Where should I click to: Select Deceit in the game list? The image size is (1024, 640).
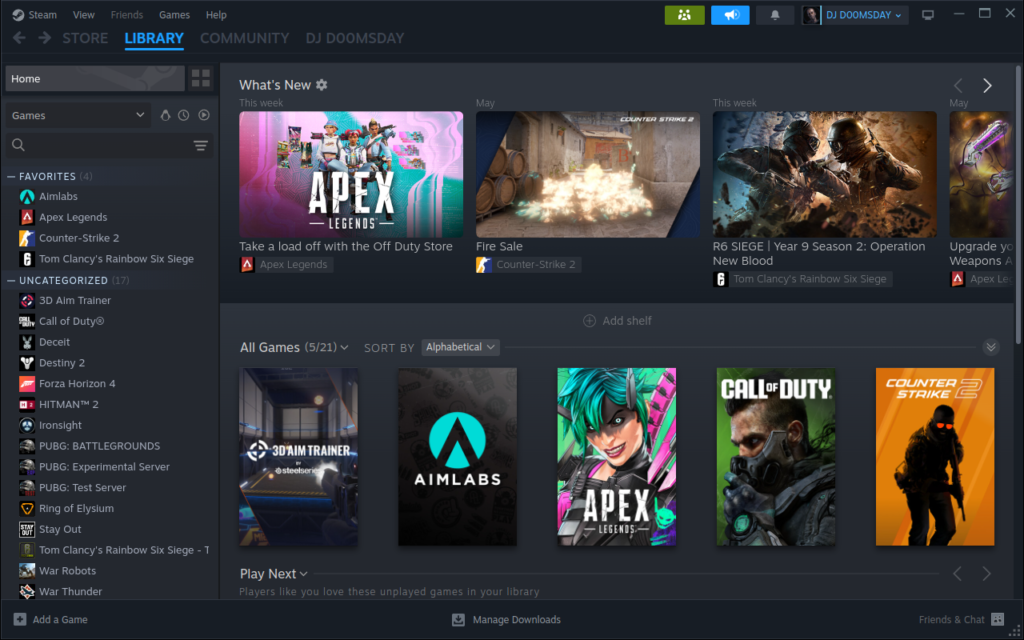pos(54,342)
